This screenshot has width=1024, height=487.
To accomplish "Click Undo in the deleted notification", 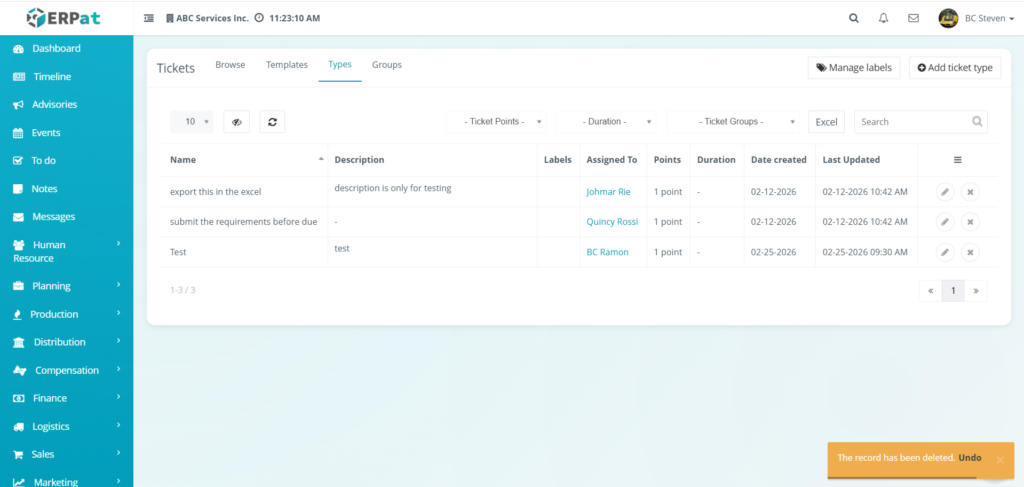I will 970,458.
